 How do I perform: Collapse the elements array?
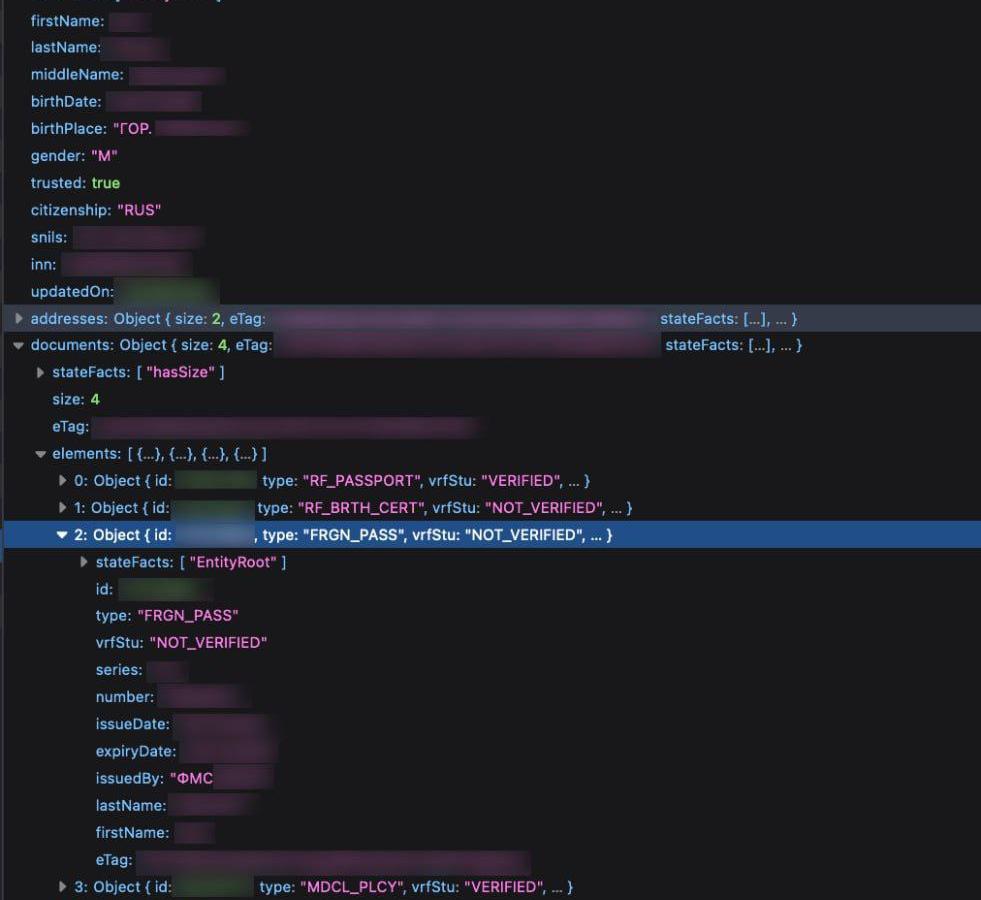click(41, 454)
